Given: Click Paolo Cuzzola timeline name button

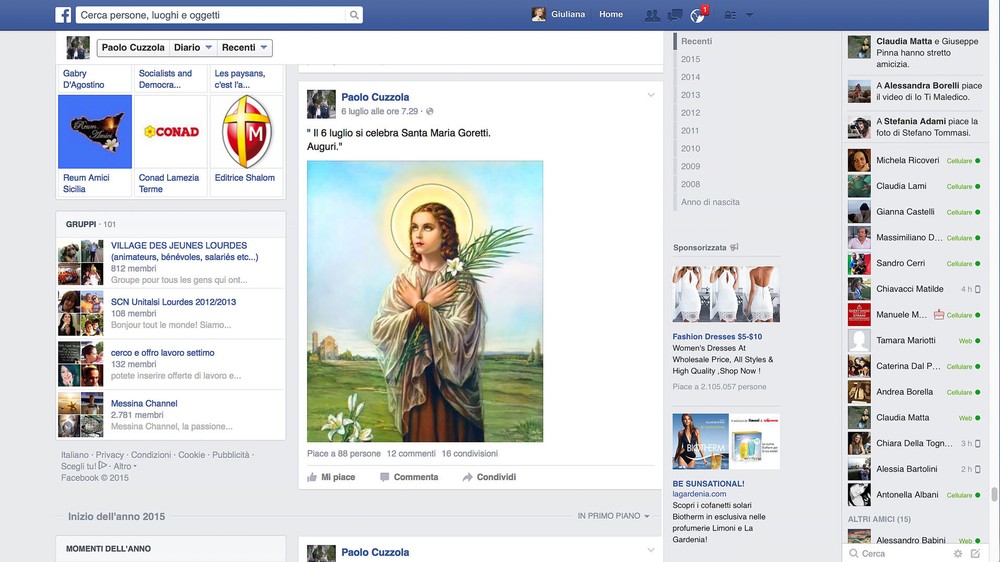Looking at the screenshot, I should 133,48.
